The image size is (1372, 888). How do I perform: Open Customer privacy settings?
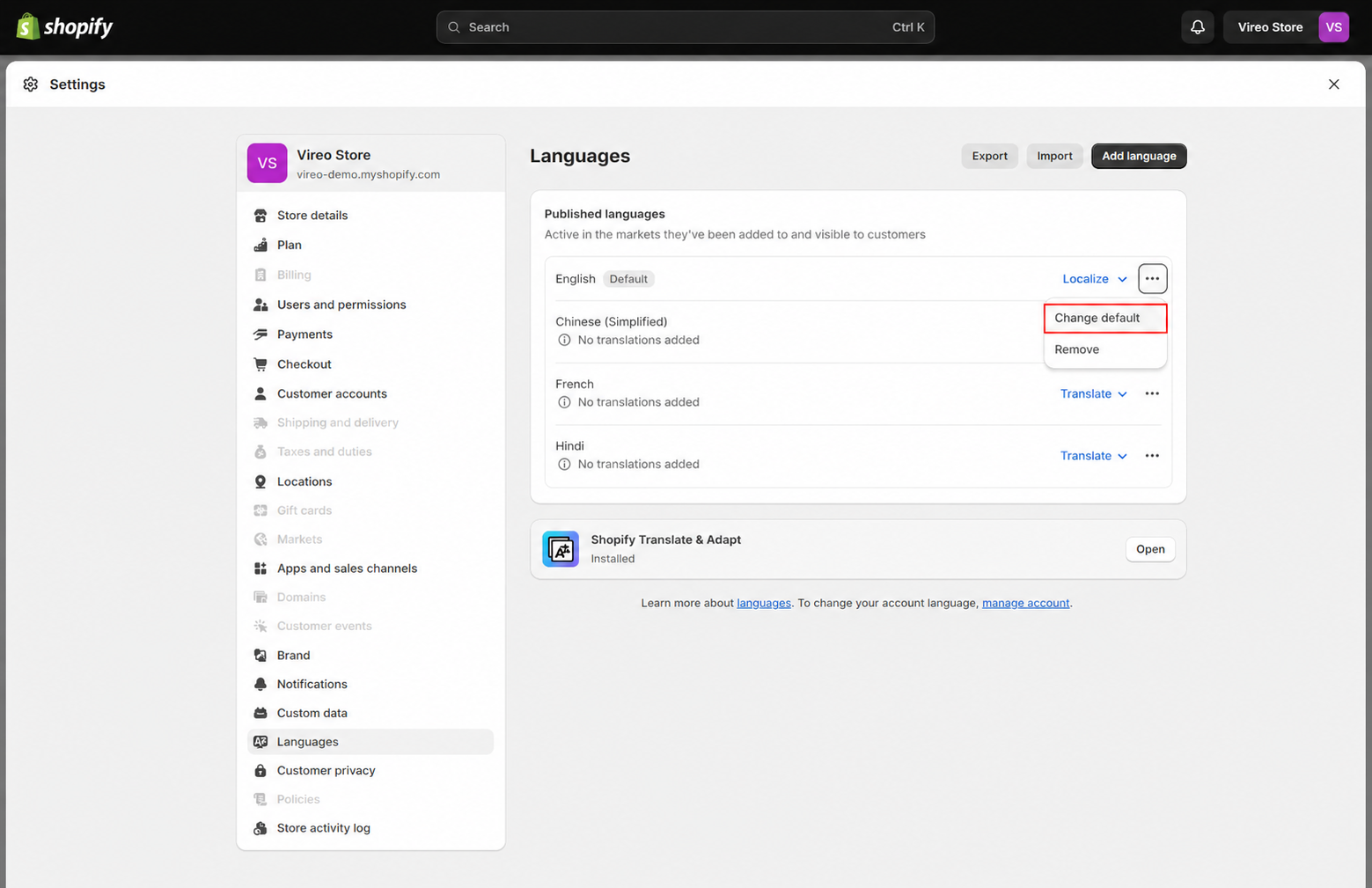371,771
